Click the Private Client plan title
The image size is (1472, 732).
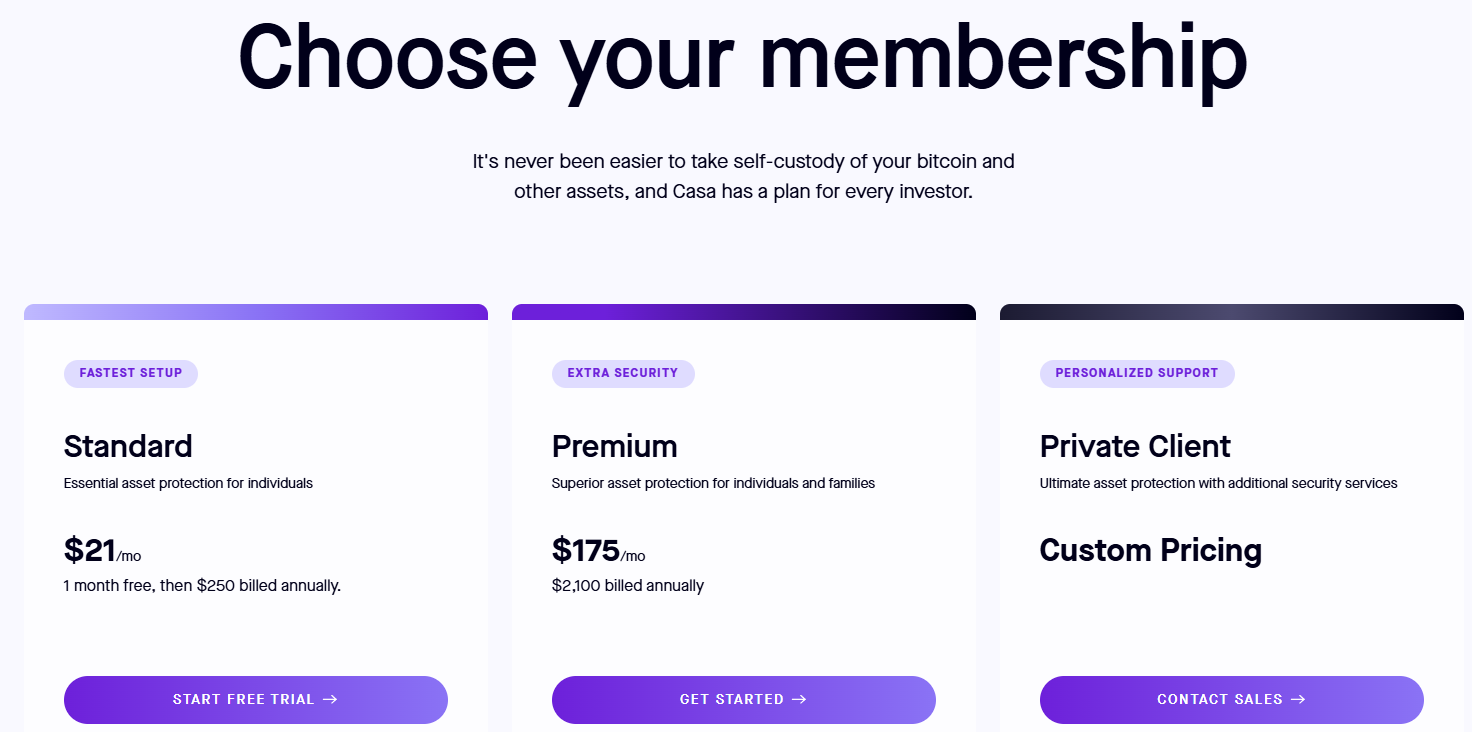1135,446
